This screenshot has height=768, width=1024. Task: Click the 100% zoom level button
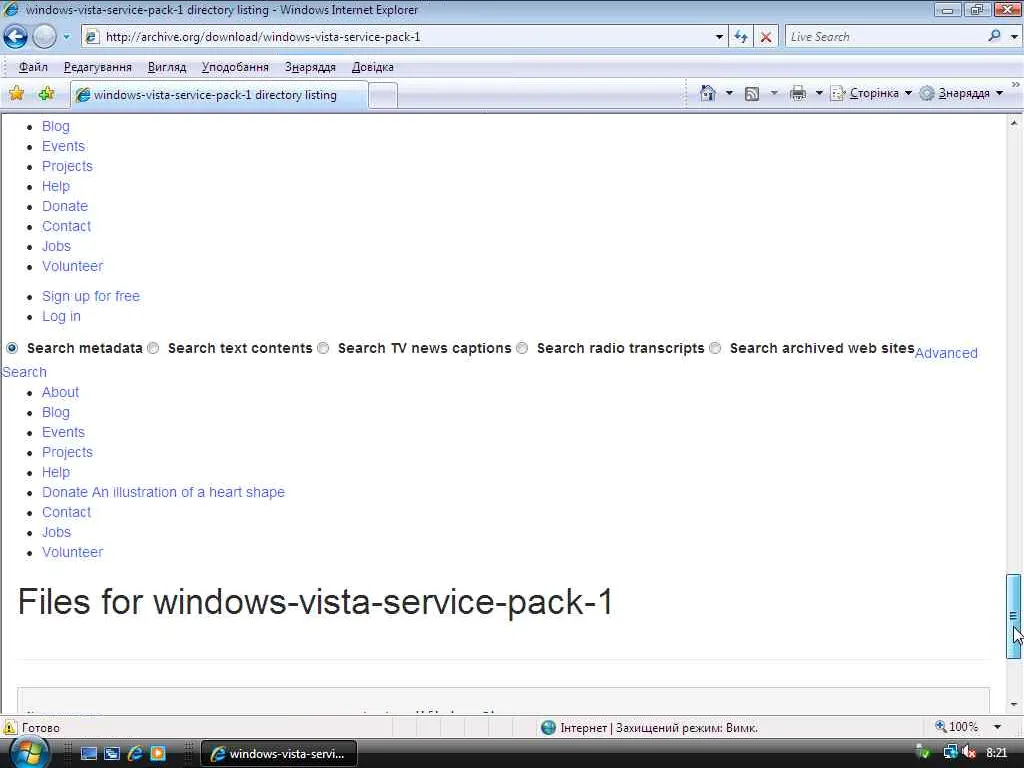[957, 727]
